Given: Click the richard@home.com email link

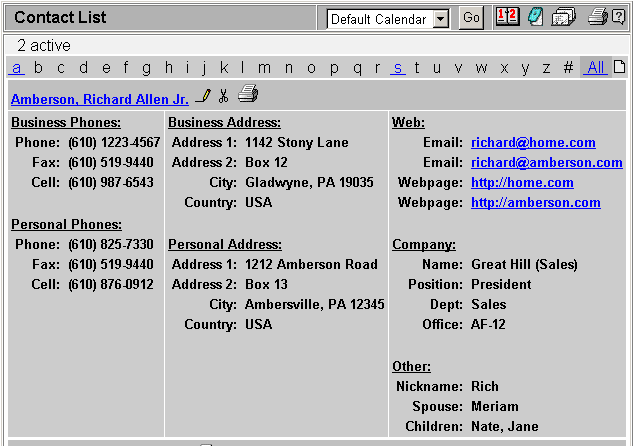Looking at the screenshot, I should pos(533,143).
